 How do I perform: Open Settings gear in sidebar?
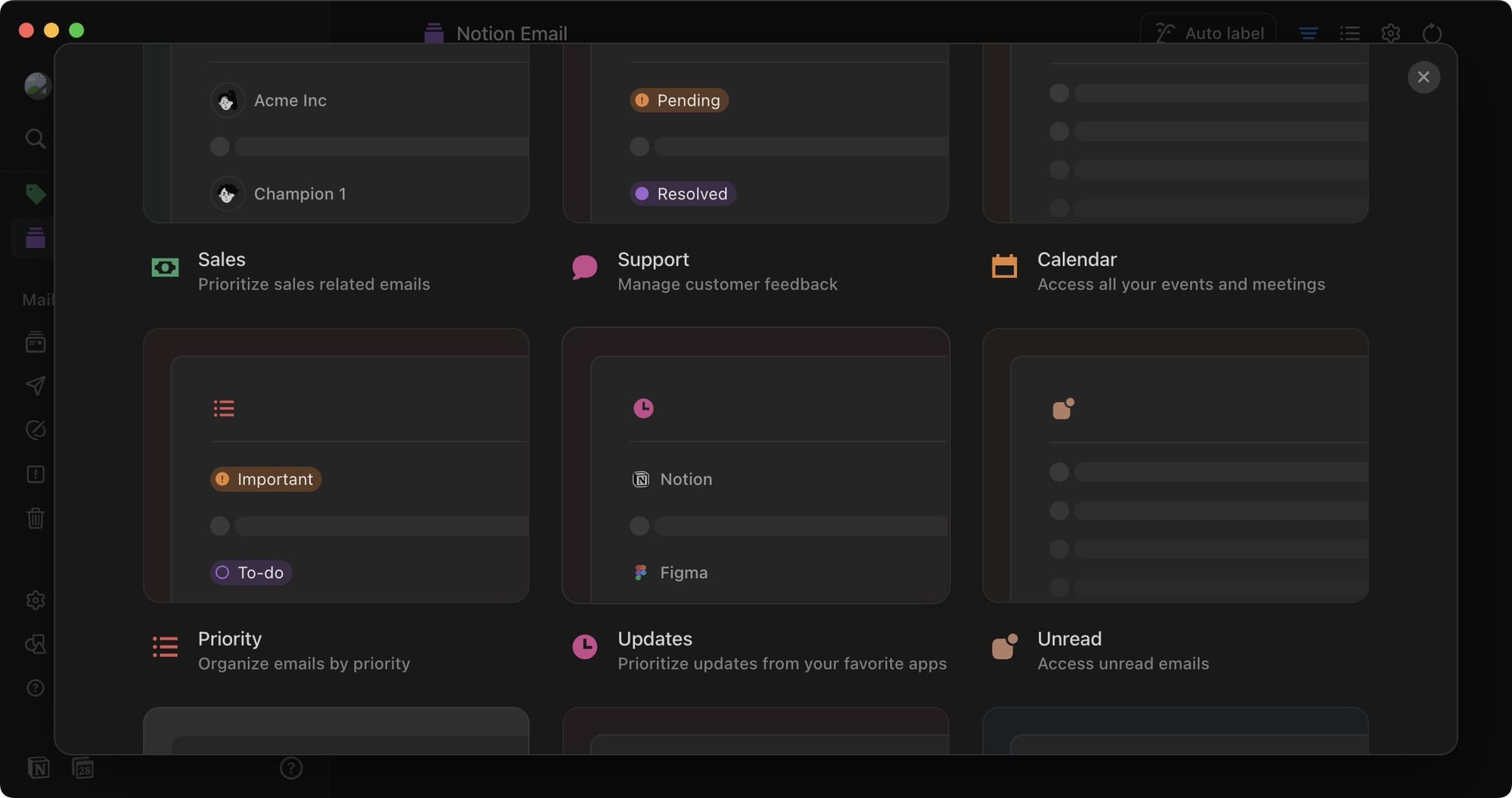[x=36, y=600]
